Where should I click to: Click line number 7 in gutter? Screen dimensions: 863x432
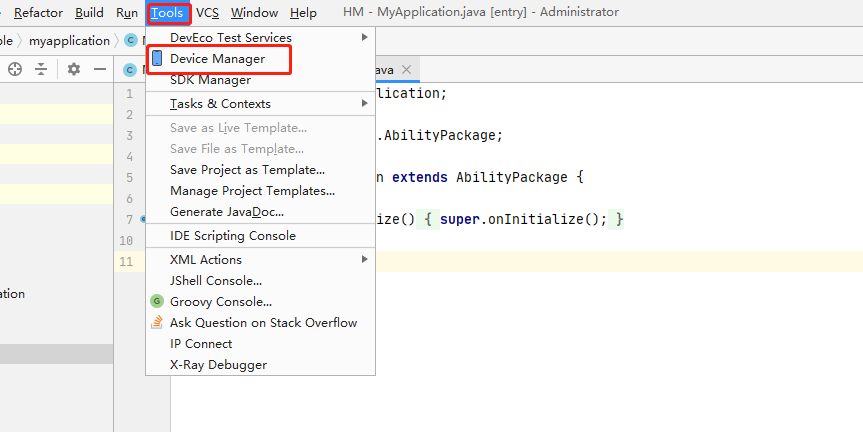(x=129, y=220)
